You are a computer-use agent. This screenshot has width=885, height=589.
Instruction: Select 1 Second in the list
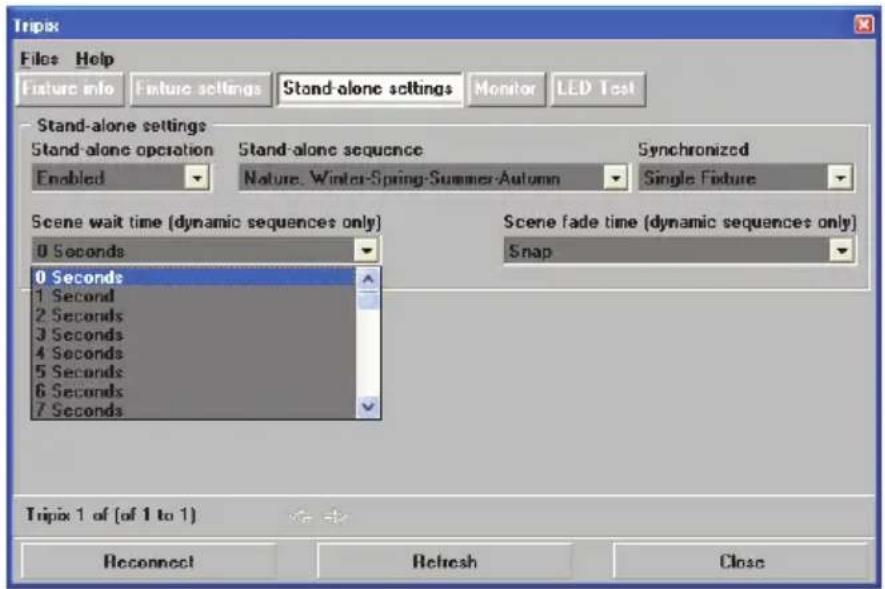pos(194,296)
